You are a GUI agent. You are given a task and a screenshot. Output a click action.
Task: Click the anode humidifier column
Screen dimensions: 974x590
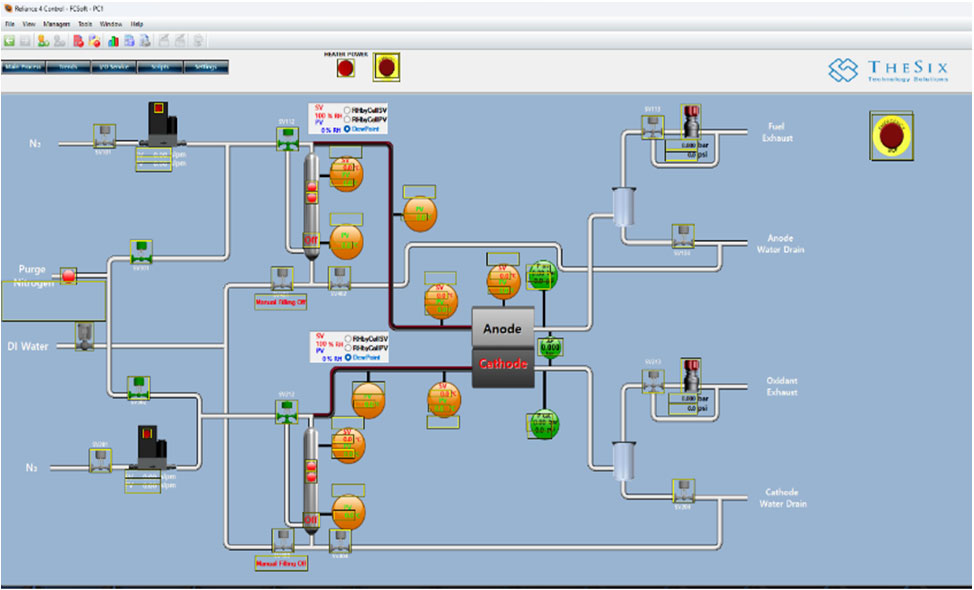pos(311,207)
